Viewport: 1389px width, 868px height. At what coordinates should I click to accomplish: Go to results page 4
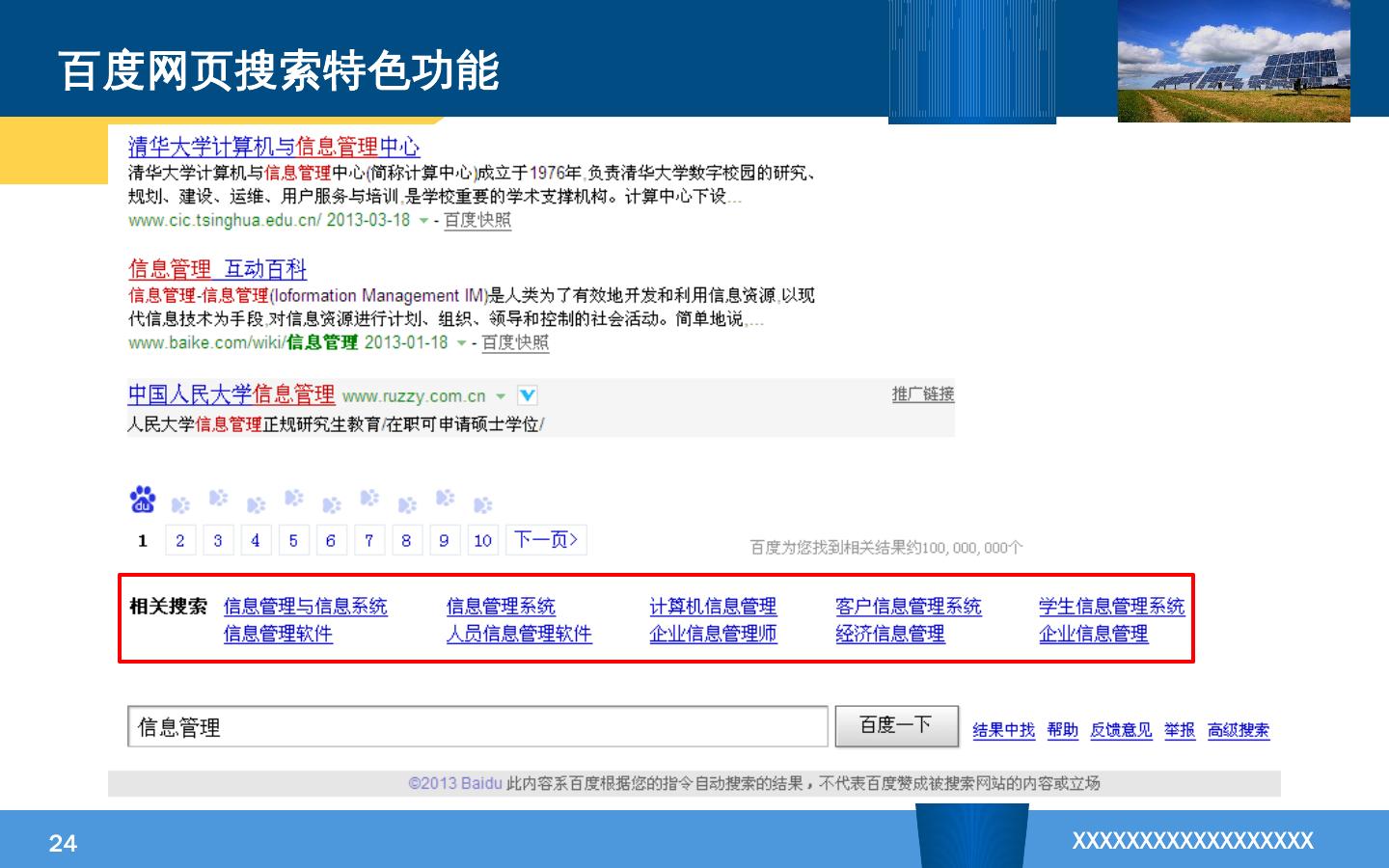tap(256, 540)
